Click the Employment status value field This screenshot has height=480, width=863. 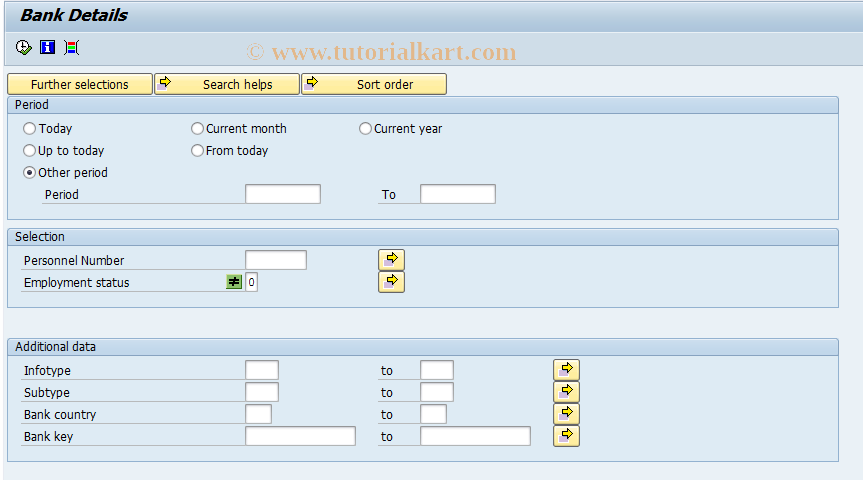[251, 282]
